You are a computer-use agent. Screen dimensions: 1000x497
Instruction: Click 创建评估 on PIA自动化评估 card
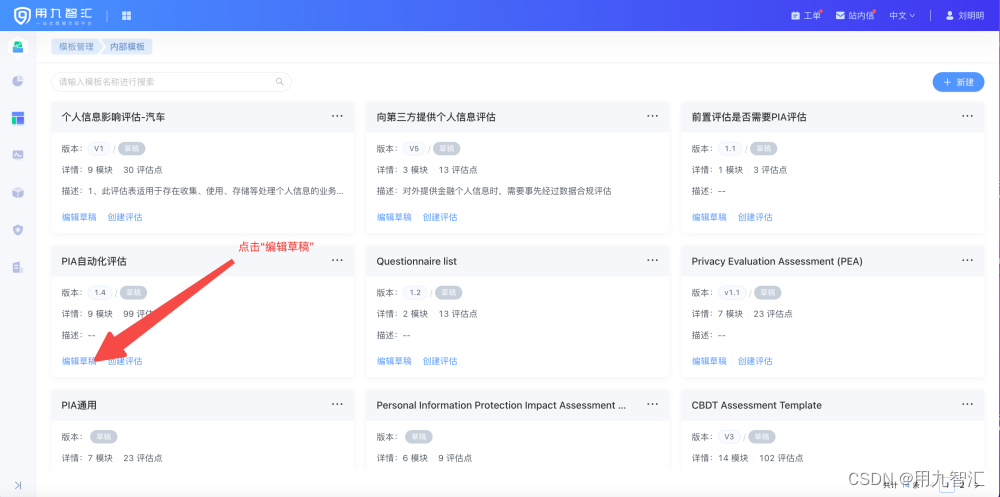[125, 361]
